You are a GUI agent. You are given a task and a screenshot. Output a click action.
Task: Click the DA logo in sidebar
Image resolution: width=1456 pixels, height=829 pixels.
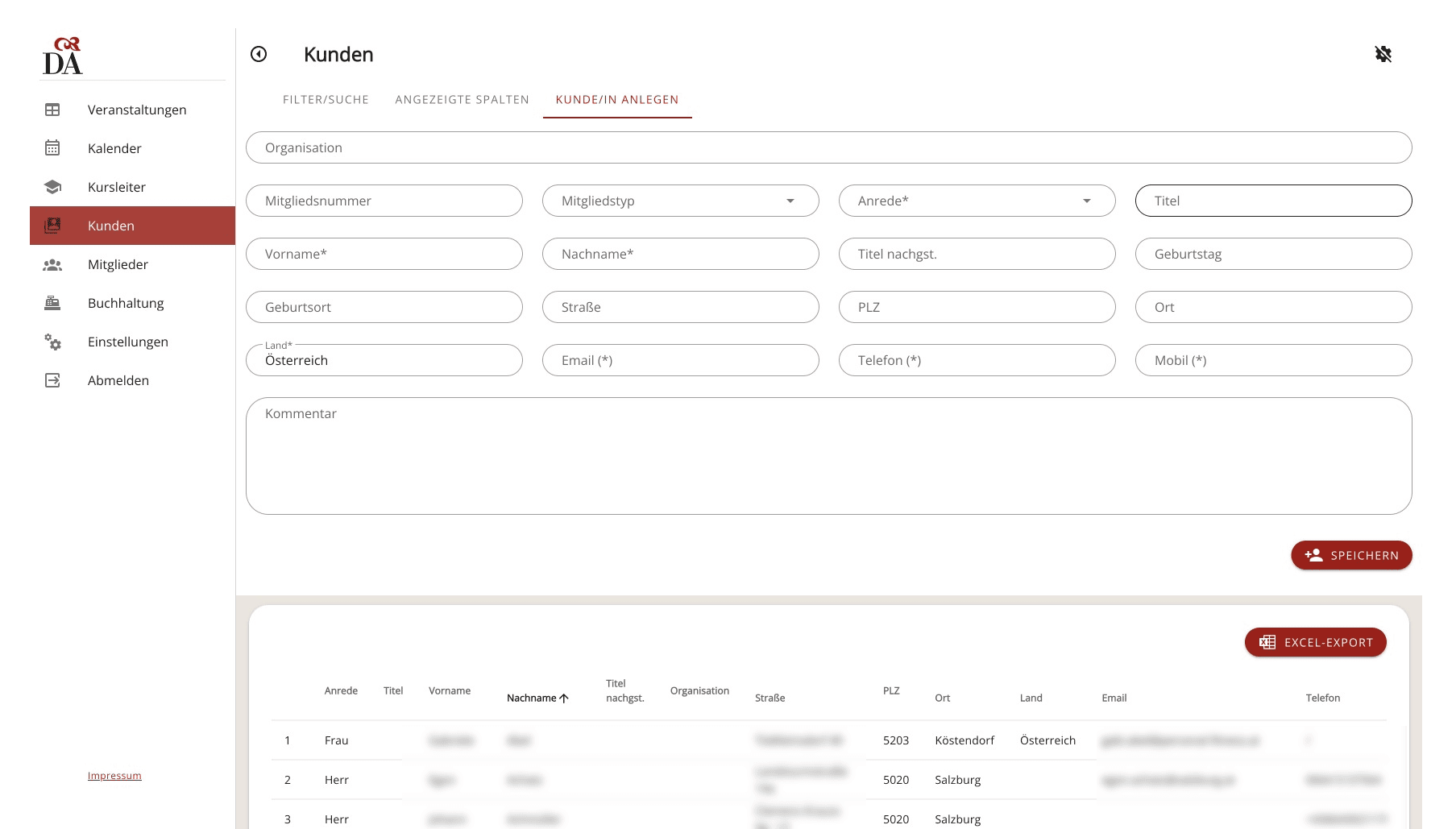63,56
